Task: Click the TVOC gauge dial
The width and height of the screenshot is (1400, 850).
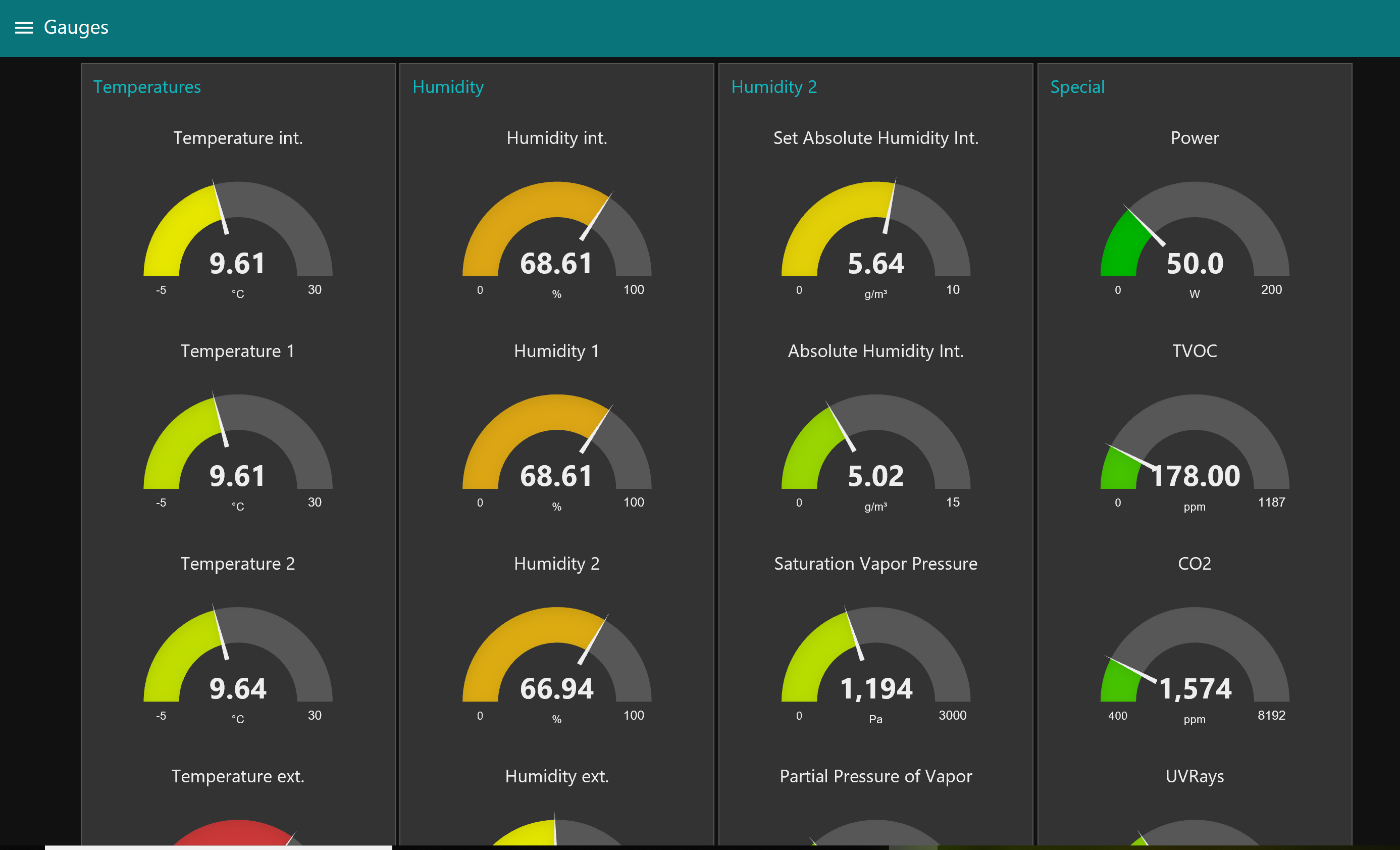Action: coord(1195,442)
